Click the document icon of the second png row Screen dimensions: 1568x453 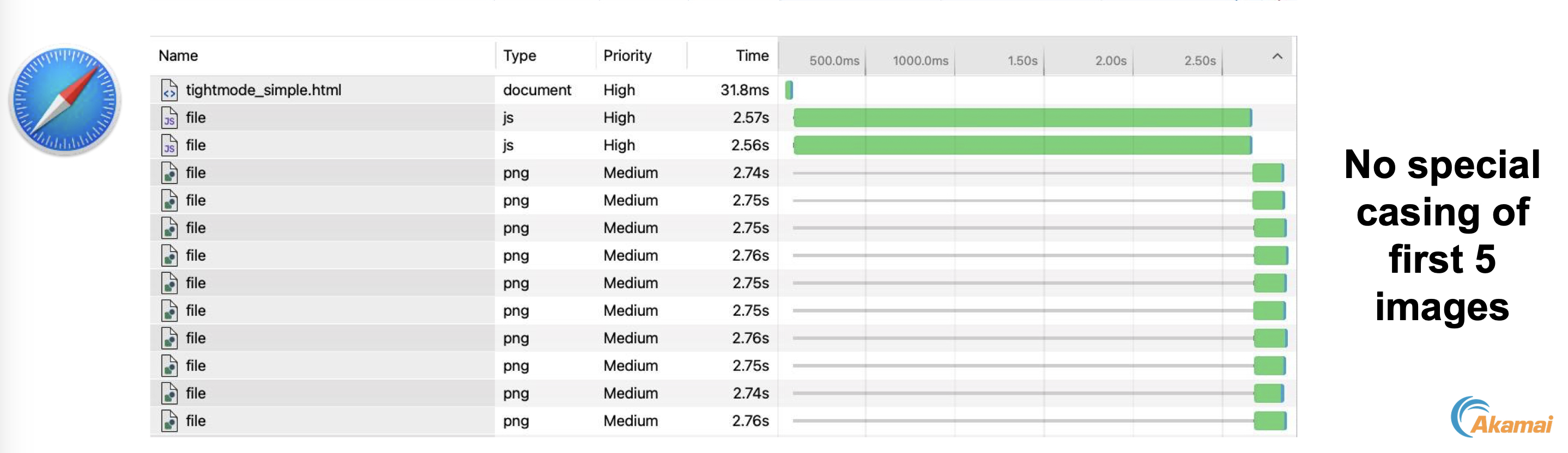169,201
